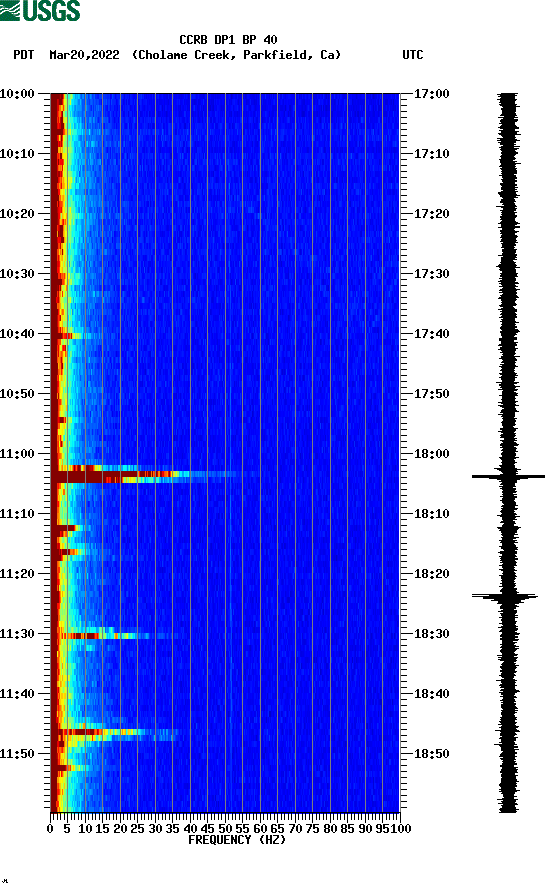Click the '11:10' PDT time label
552x892 pixels.
click(x=17, y=514)
